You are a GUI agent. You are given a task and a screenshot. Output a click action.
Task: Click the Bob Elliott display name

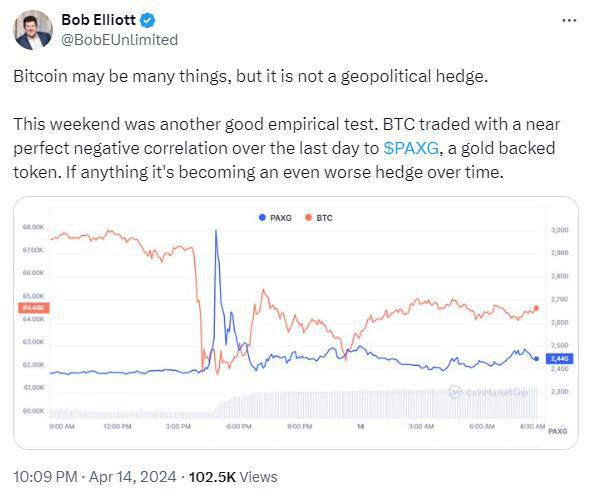pyautogui.click(x=98, y=20)
